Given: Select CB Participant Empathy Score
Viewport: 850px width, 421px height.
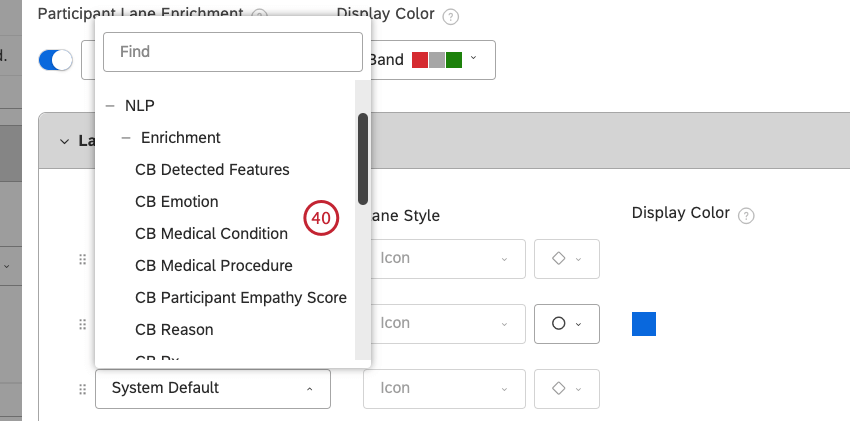Looking at the screenshot, I should (x=240, y=297).
